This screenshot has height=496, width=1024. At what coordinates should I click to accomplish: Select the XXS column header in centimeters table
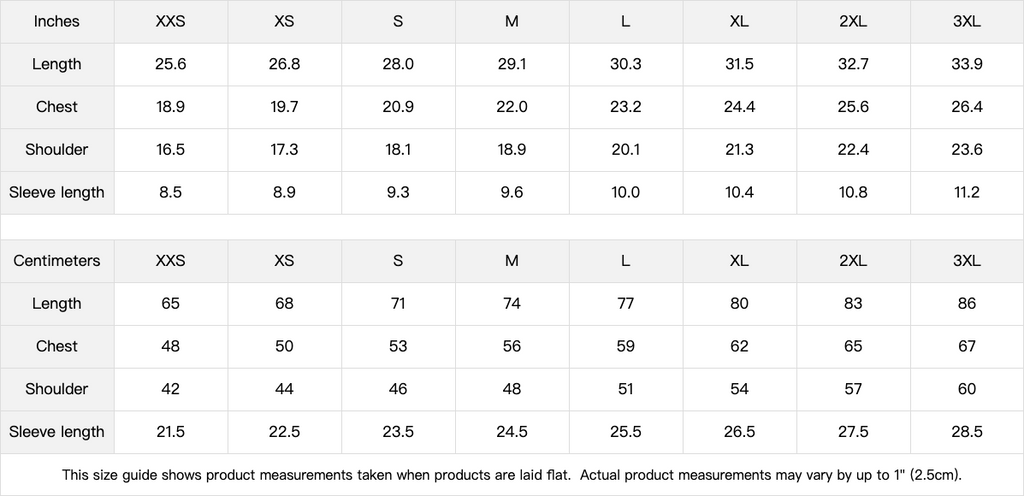click(171, 261)
